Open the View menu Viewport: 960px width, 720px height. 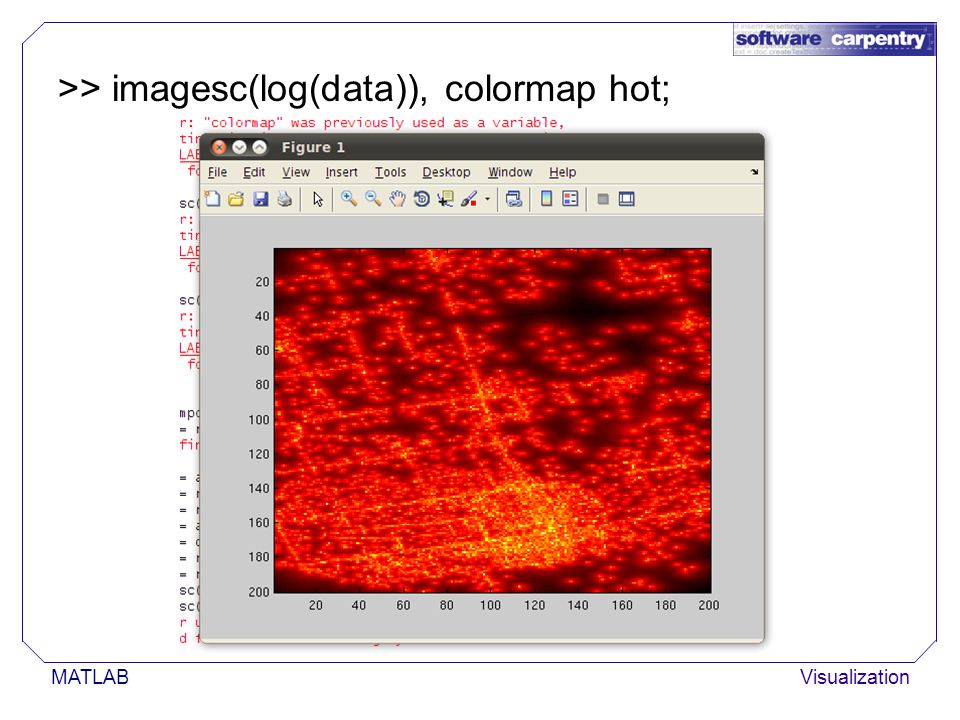(x=296, y=173)
